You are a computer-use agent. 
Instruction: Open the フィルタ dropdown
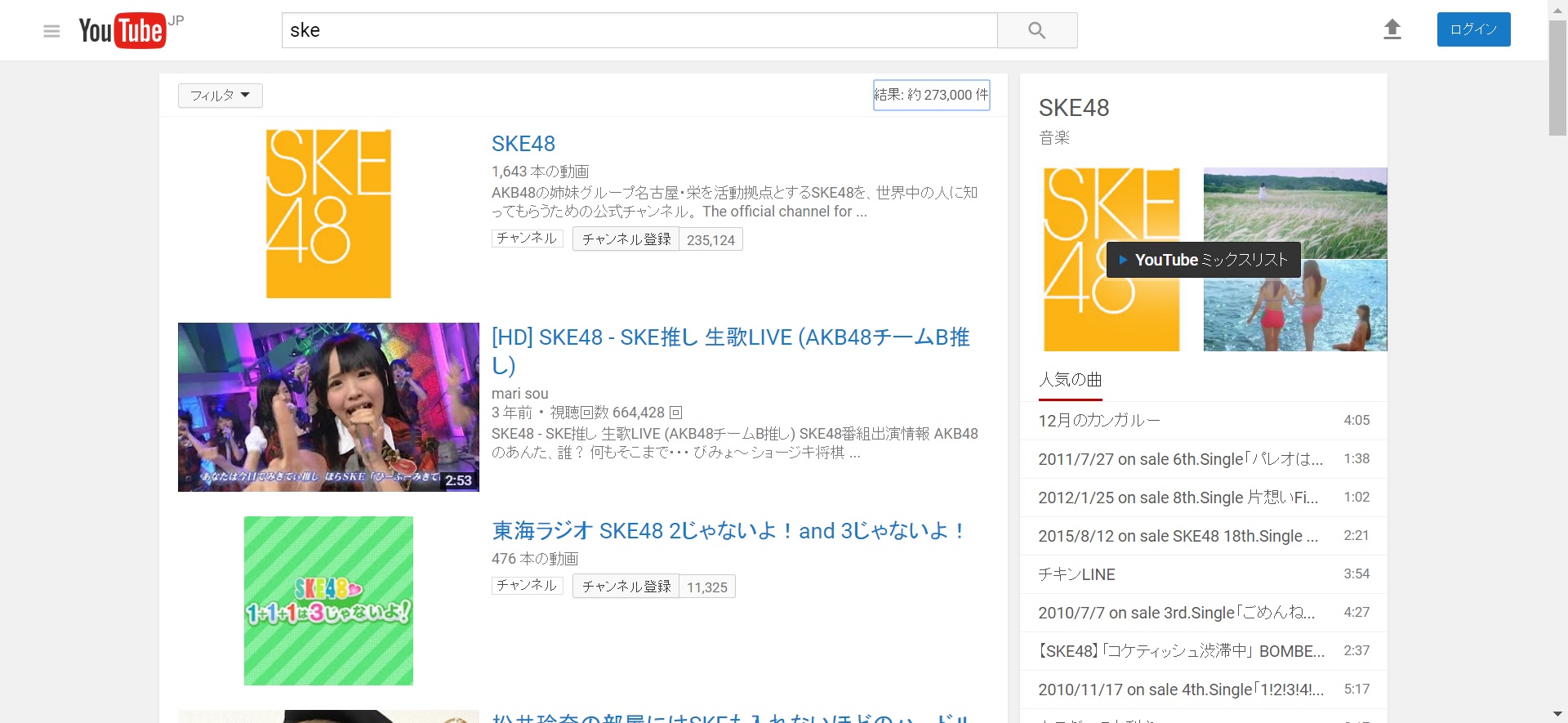[220, 96]
